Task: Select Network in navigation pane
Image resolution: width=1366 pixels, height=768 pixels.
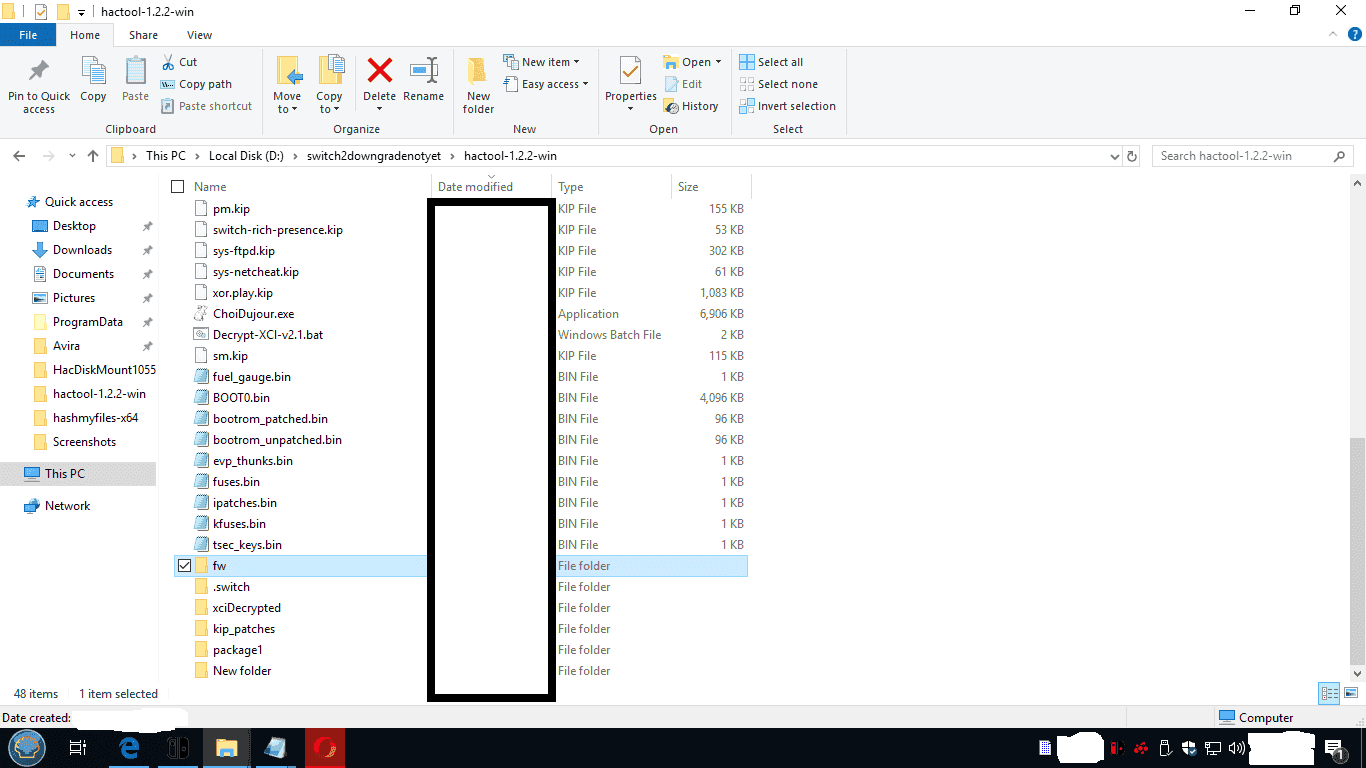Action: click(x=67, y=506)
